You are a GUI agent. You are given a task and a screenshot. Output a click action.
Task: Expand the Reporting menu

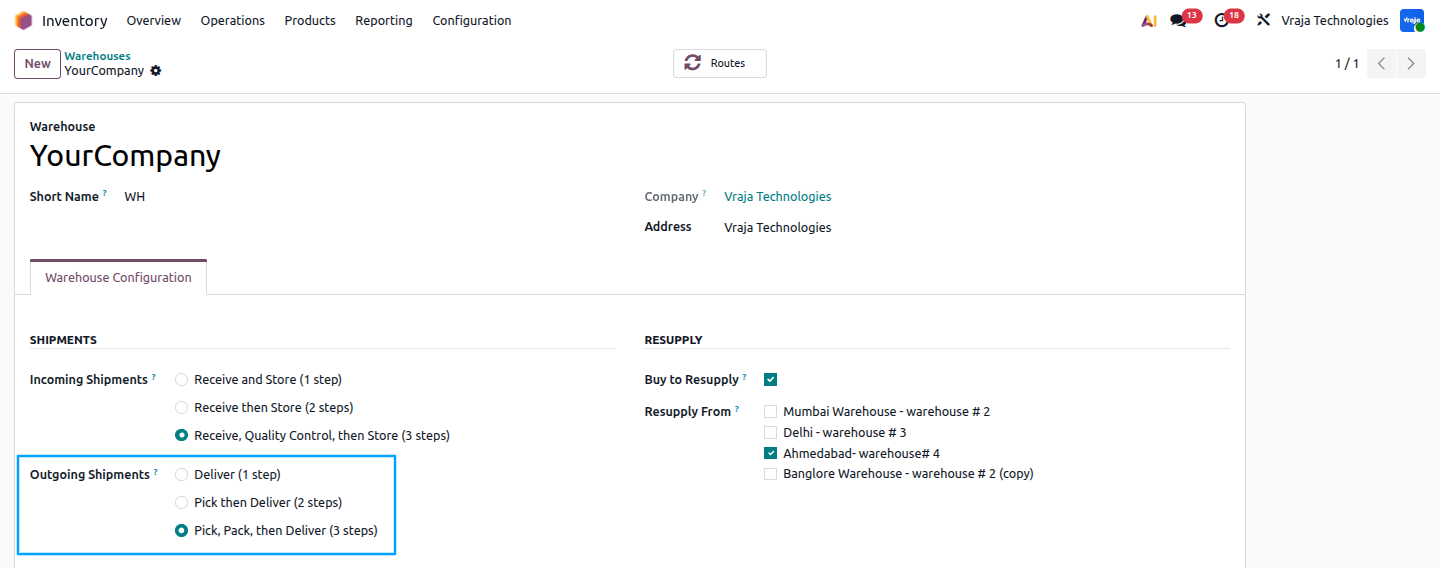[x=384, y=20]
